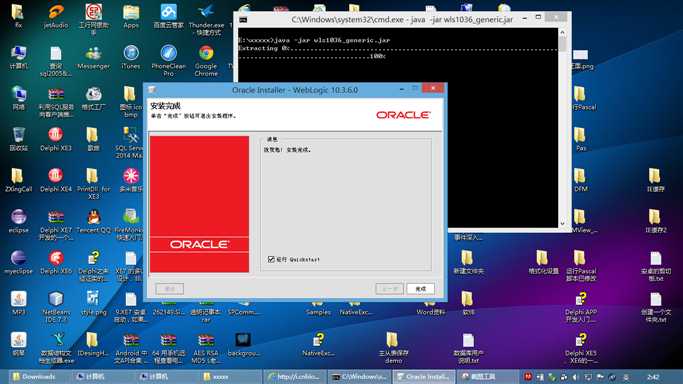
Task: Select the Delphi XE6 desktop icon
Action: point(56,262)
